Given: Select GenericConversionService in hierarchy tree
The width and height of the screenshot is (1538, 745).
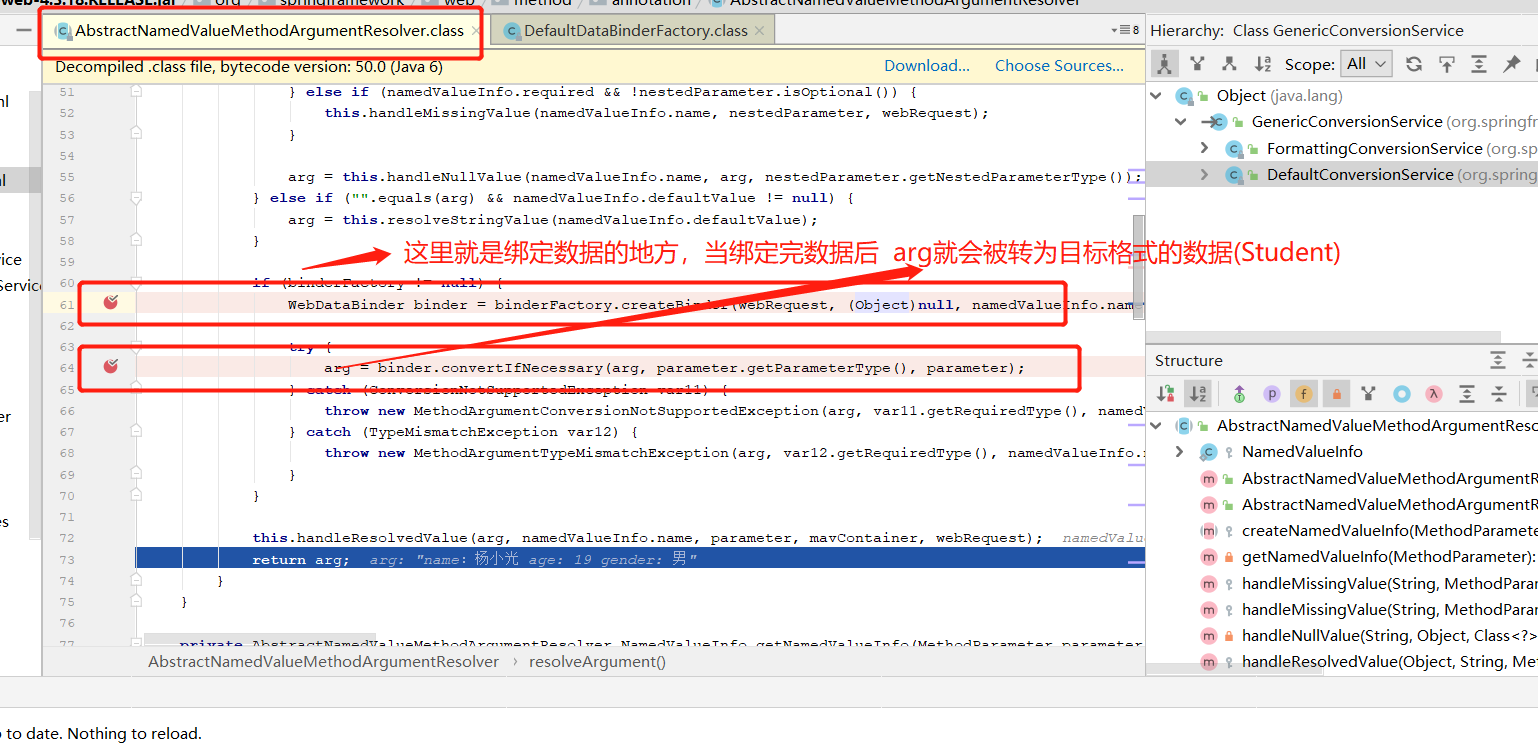Looking at the screenshot, I should coord(1347,122).
